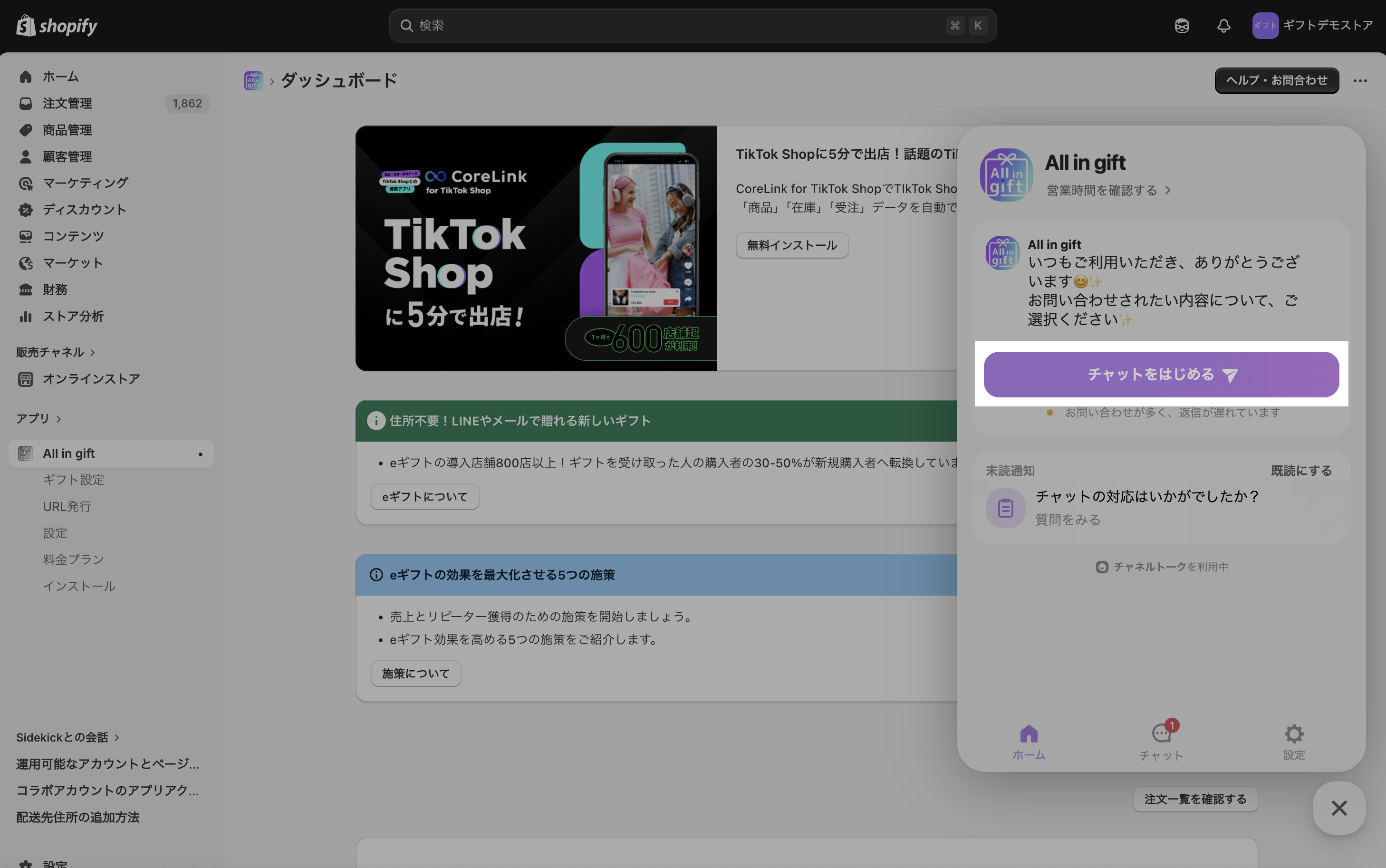Open the notifications bell
This screenshot has width=1386, height=868.
click(x=1223, y=26)
